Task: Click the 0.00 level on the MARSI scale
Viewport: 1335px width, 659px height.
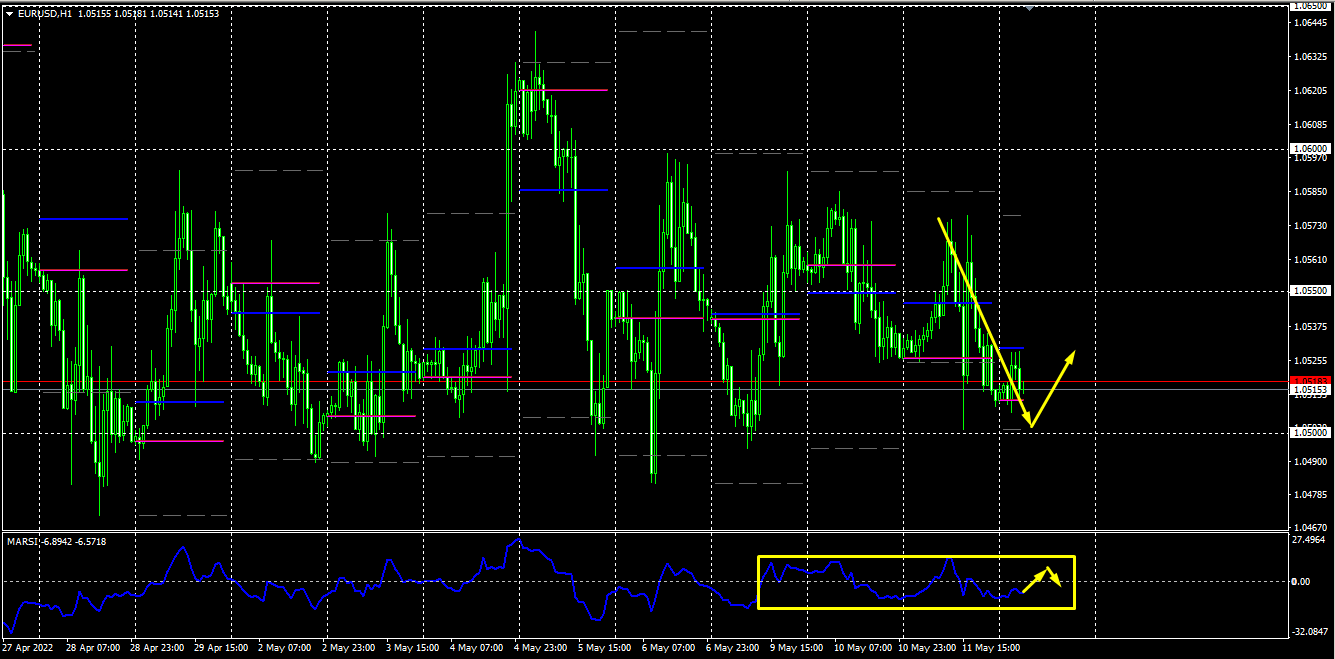Action: pos(1300,581)
